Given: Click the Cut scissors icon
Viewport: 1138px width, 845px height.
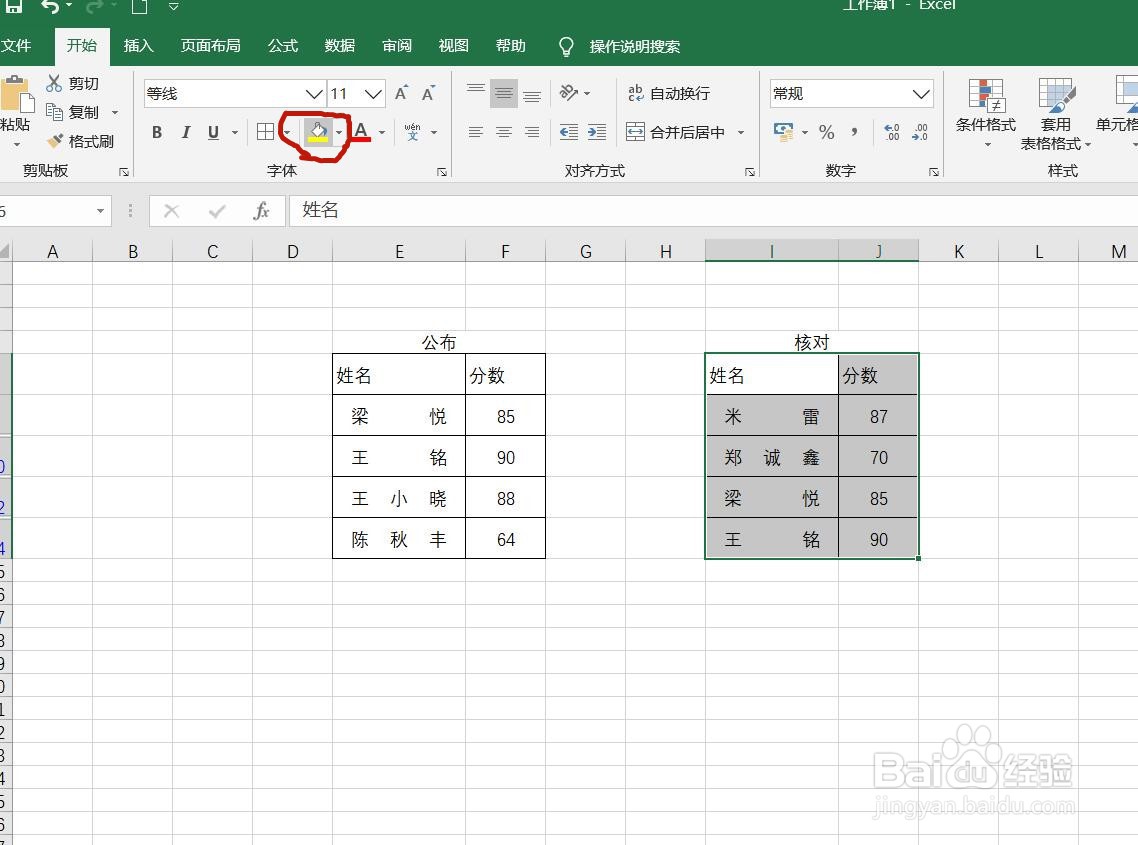Looking at the screenshot, I should (x=54, y=83).
